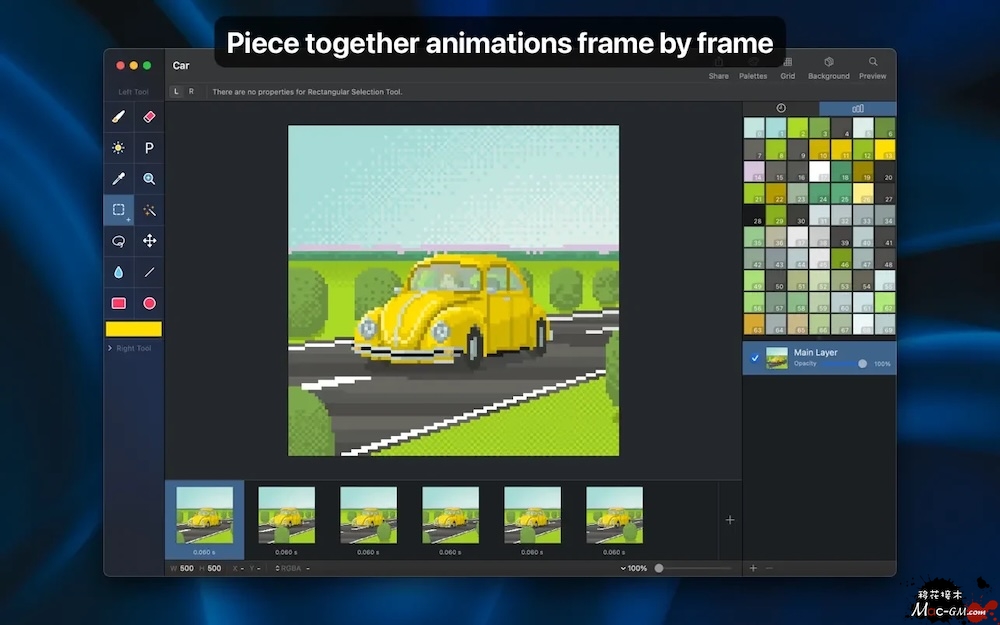Switch to the palette swatches tab
This screenshot has width=1000, height=625.
pyautogui.click(x=857, y=108)
